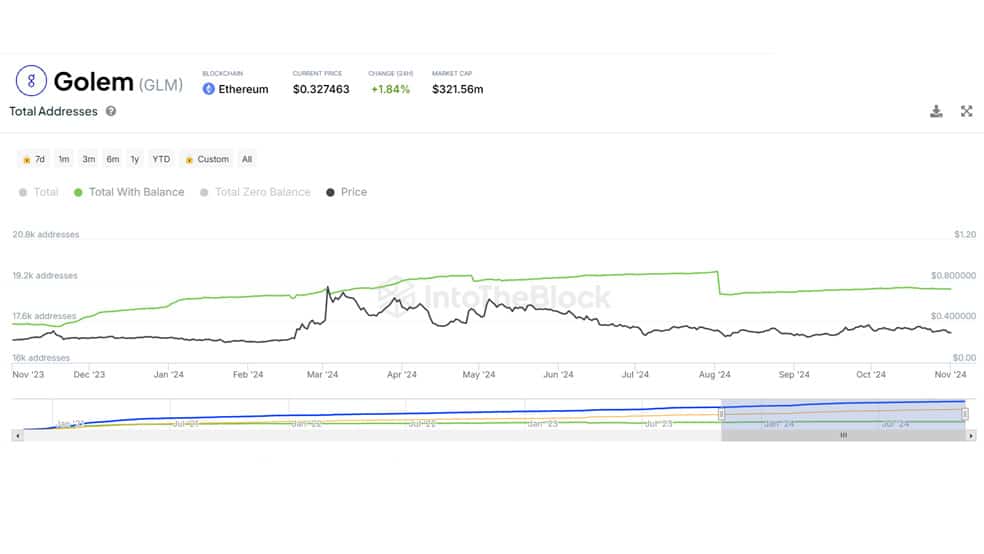Download the chart data
This screenshot has height=554, width=984.
(936, 111)
